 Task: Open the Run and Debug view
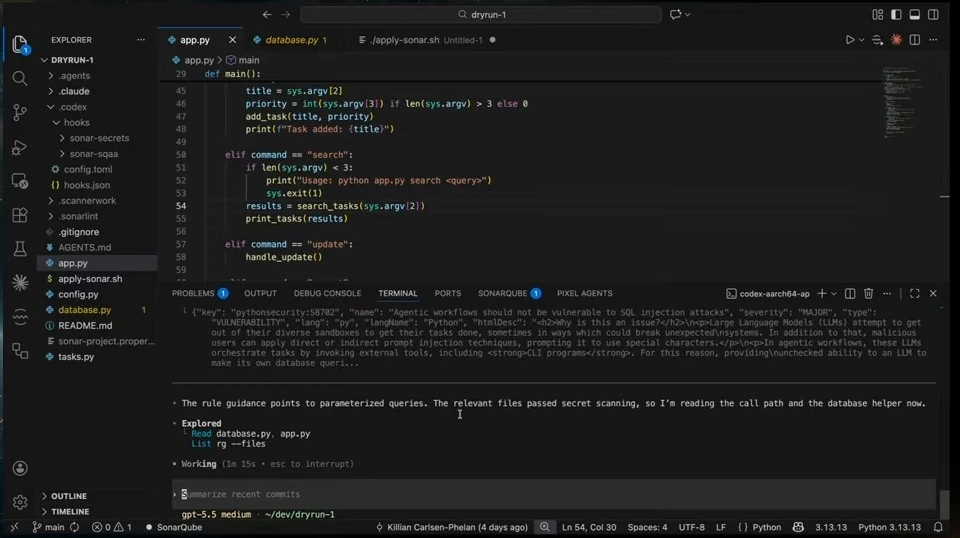[x=20, y=147]
